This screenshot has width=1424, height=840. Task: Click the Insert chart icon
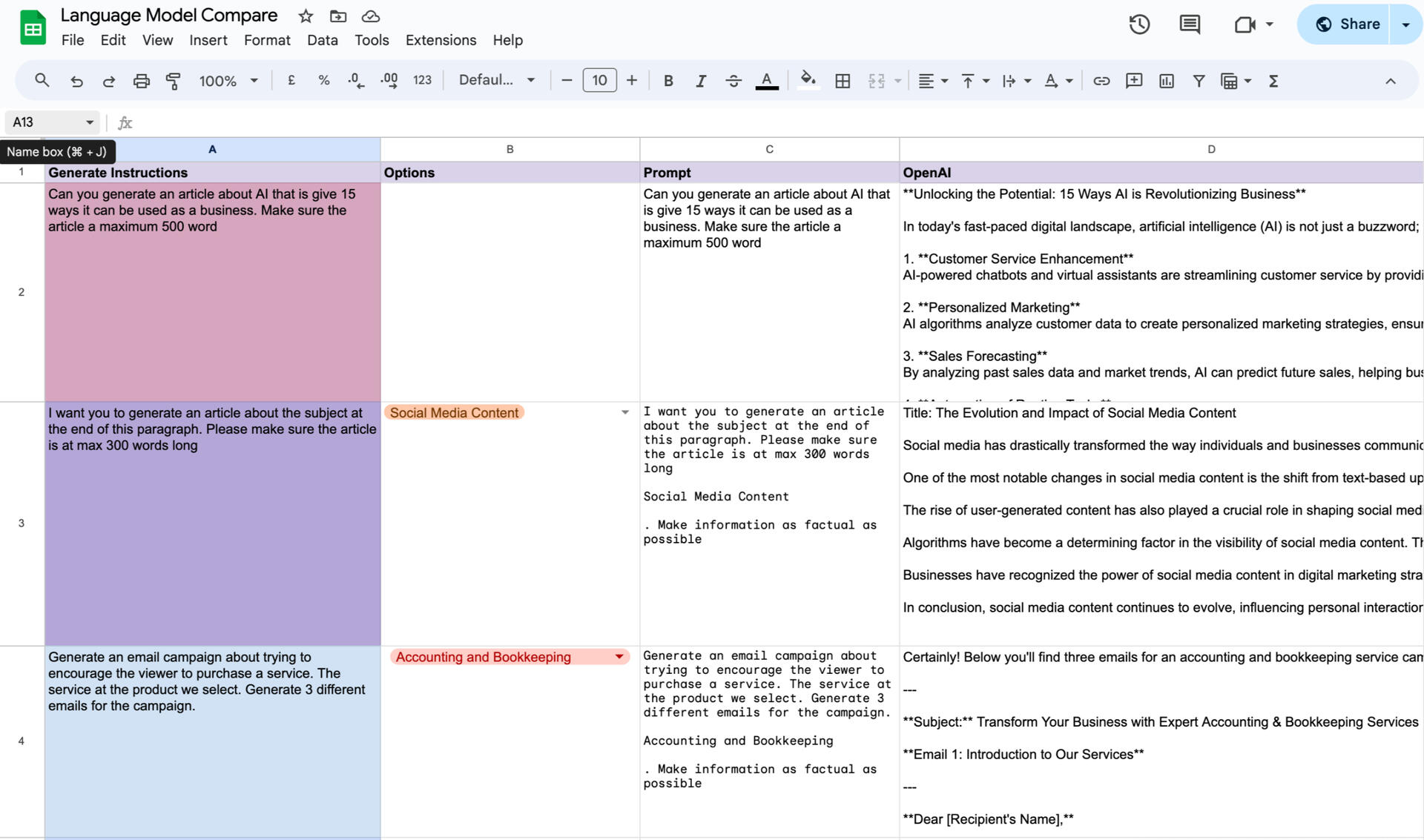click(1167, 81)
